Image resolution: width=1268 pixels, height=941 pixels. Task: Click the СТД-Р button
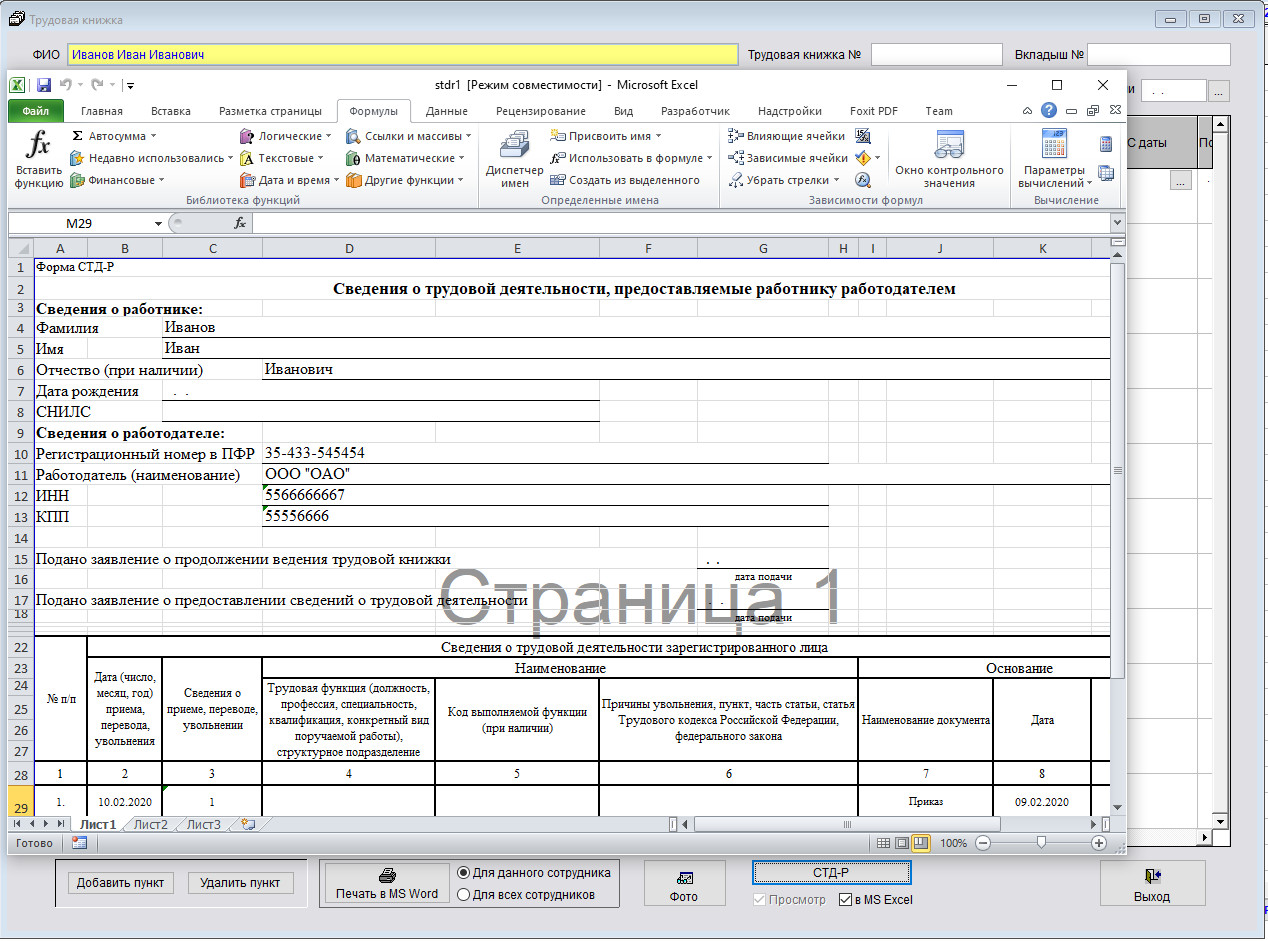pos(831,873)
